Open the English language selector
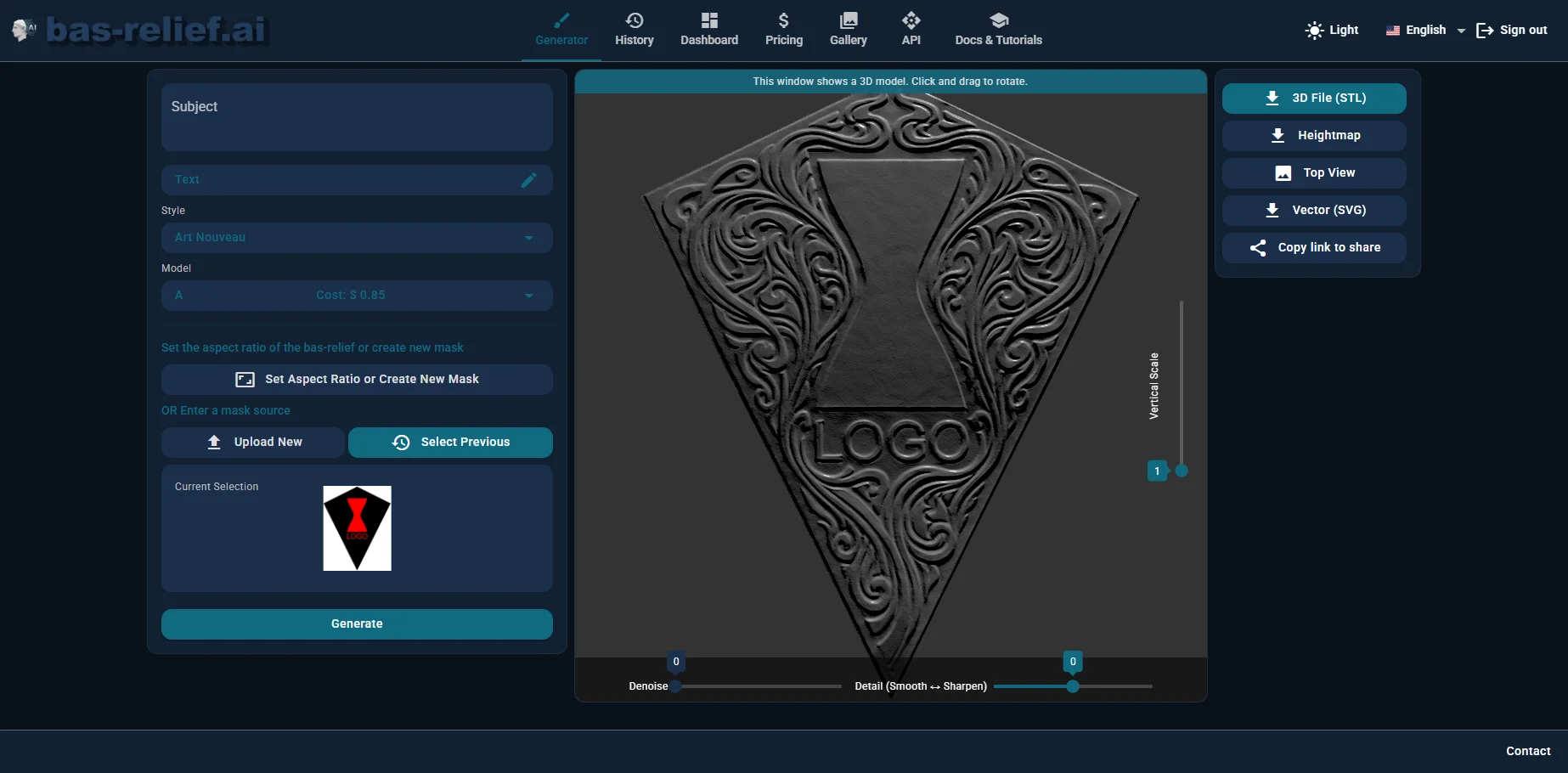This screenshot has height=773, width=1568. click(1425, 31)
